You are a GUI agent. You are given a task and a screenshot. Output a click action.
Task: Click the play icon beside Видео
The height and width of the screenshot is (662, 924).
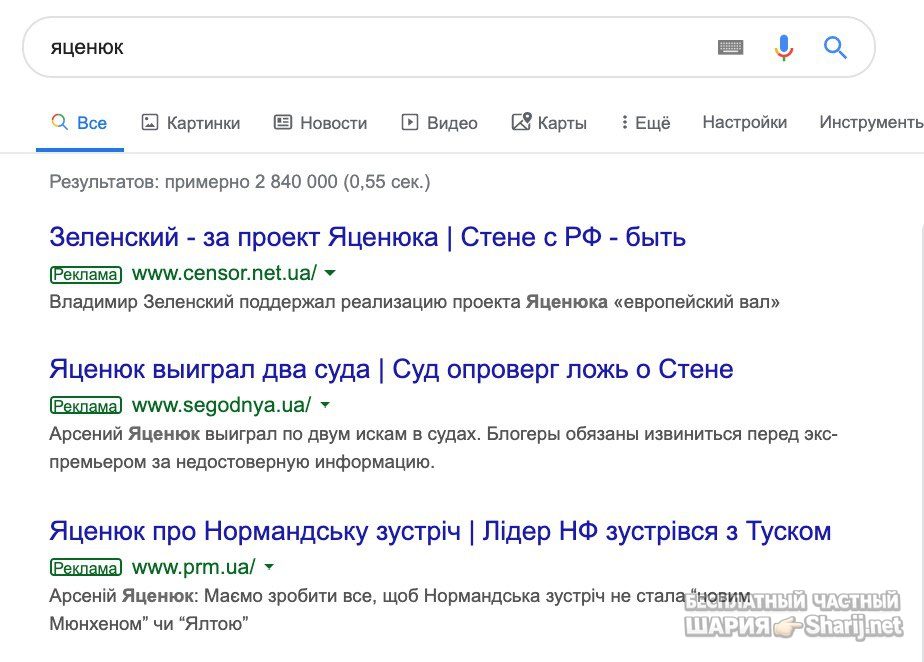[x=410, y=122]
